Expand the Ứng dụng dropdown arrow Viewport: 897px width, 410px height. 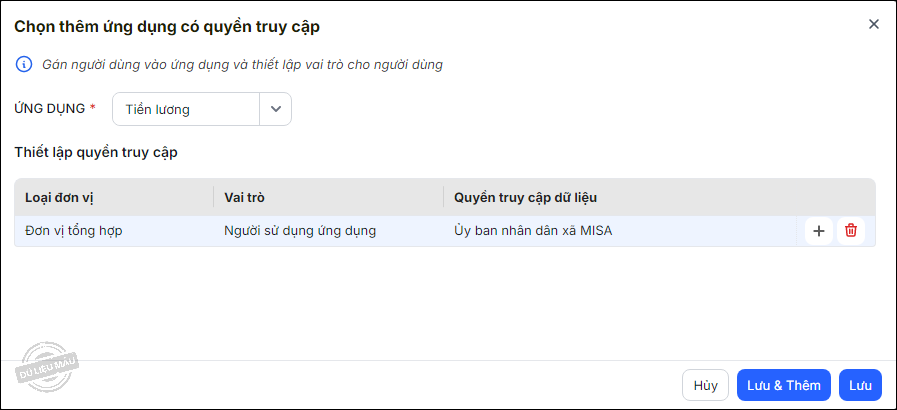click(276, 109)
